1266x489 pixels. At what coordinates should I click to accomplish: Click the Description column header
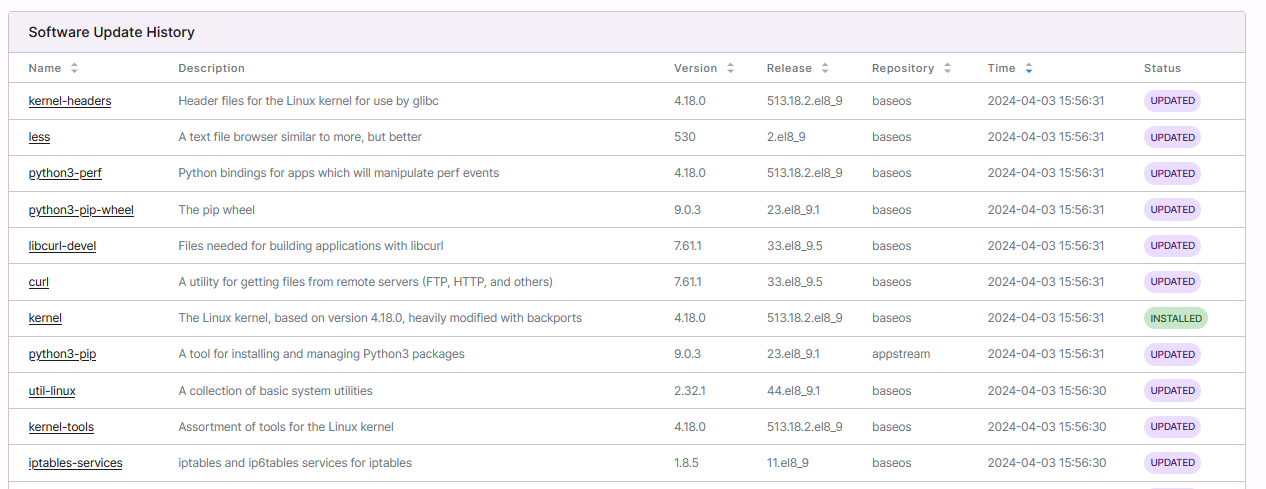point(211,68)
